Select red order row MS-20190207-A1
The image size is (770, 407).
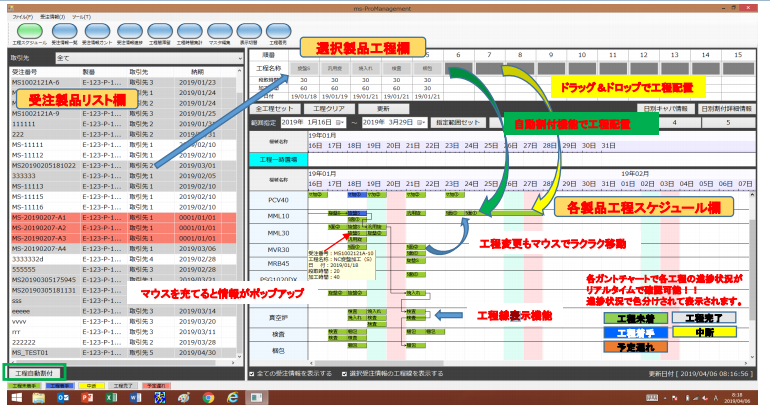[123, 217]
